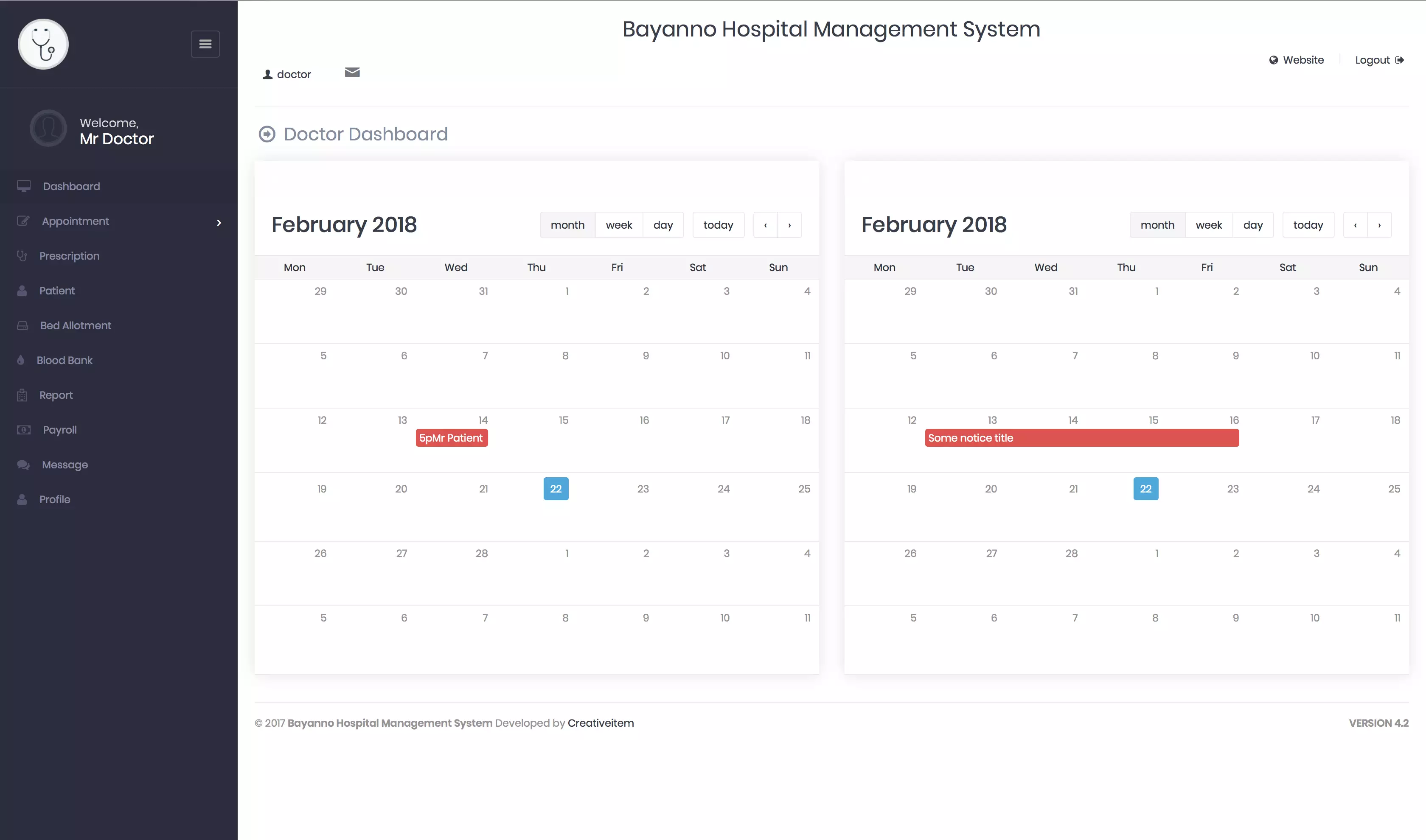1426x840 pixels.
Task: Click February 2018 title on left calendar
Action: (344, 225)
